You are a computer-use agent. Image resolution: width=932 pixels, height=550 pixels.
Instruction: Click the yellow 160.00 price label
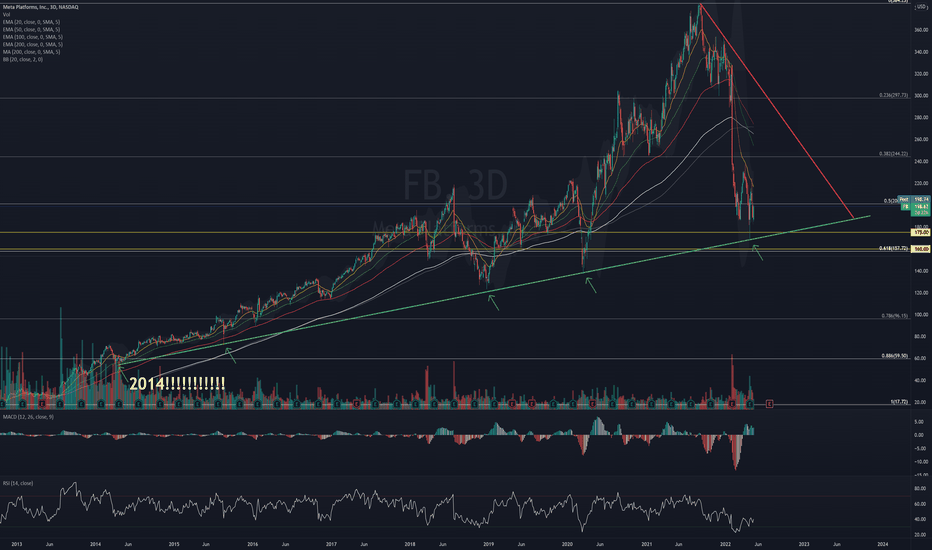click(x=921, y=249)
